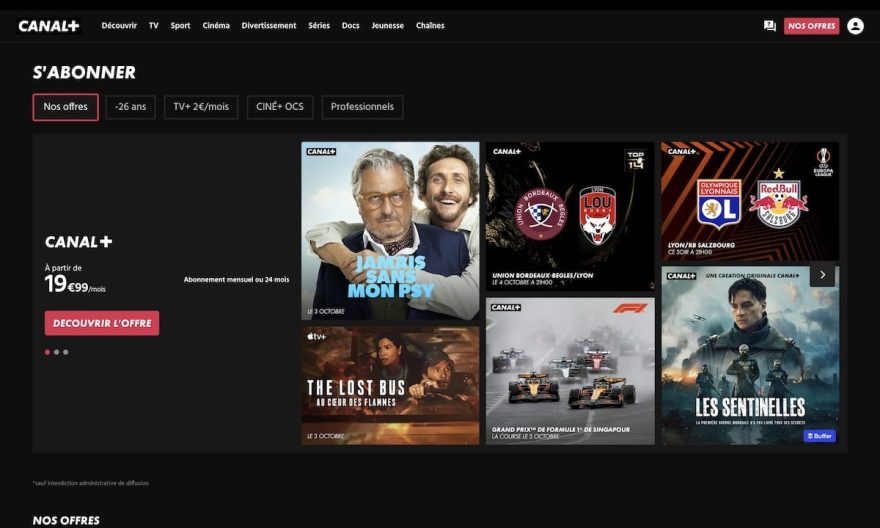Open the Jamais Sans Mon Psy poster
Screen dimensions: 880x528
pos(390,231)
